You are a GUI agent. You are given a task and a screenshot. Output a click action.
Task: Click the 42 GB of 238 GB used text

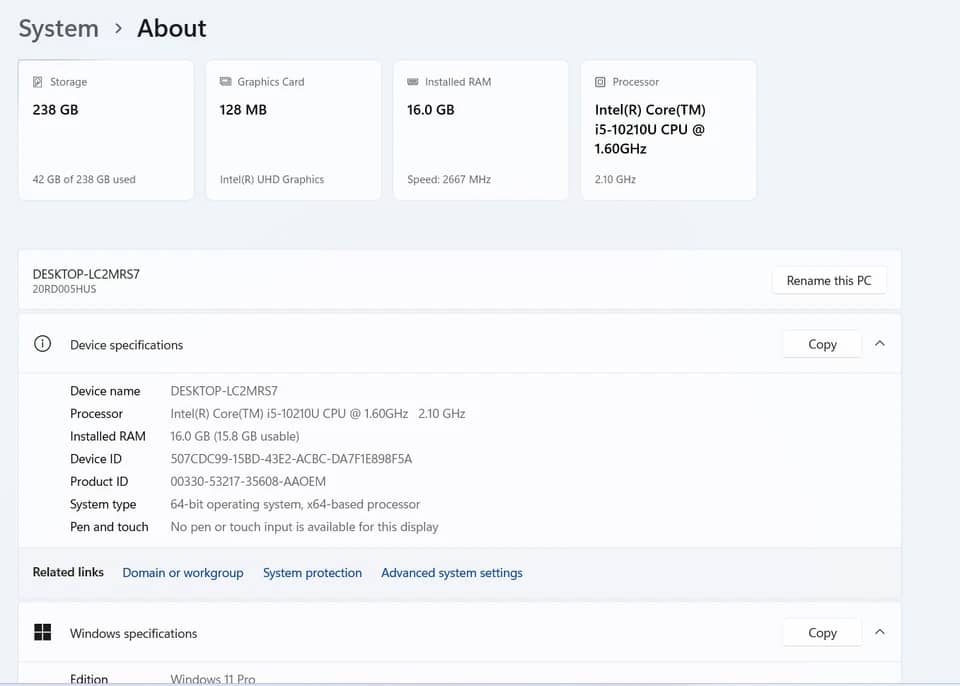84,179
